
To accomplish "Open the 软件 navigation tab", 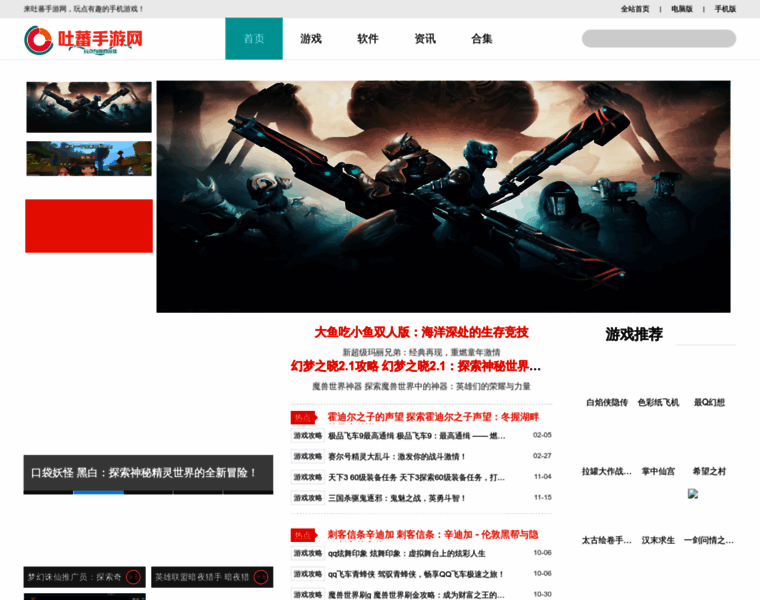I will click(368, 39).
